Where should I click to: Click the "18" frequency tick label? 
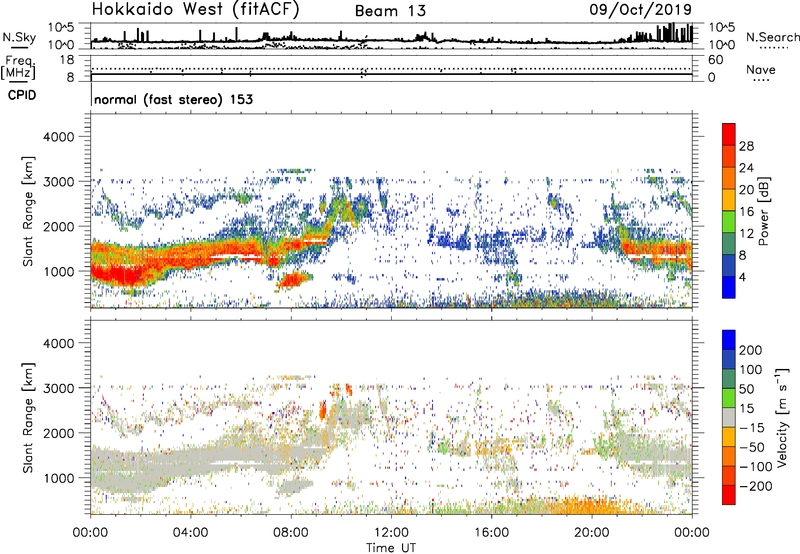67,60
